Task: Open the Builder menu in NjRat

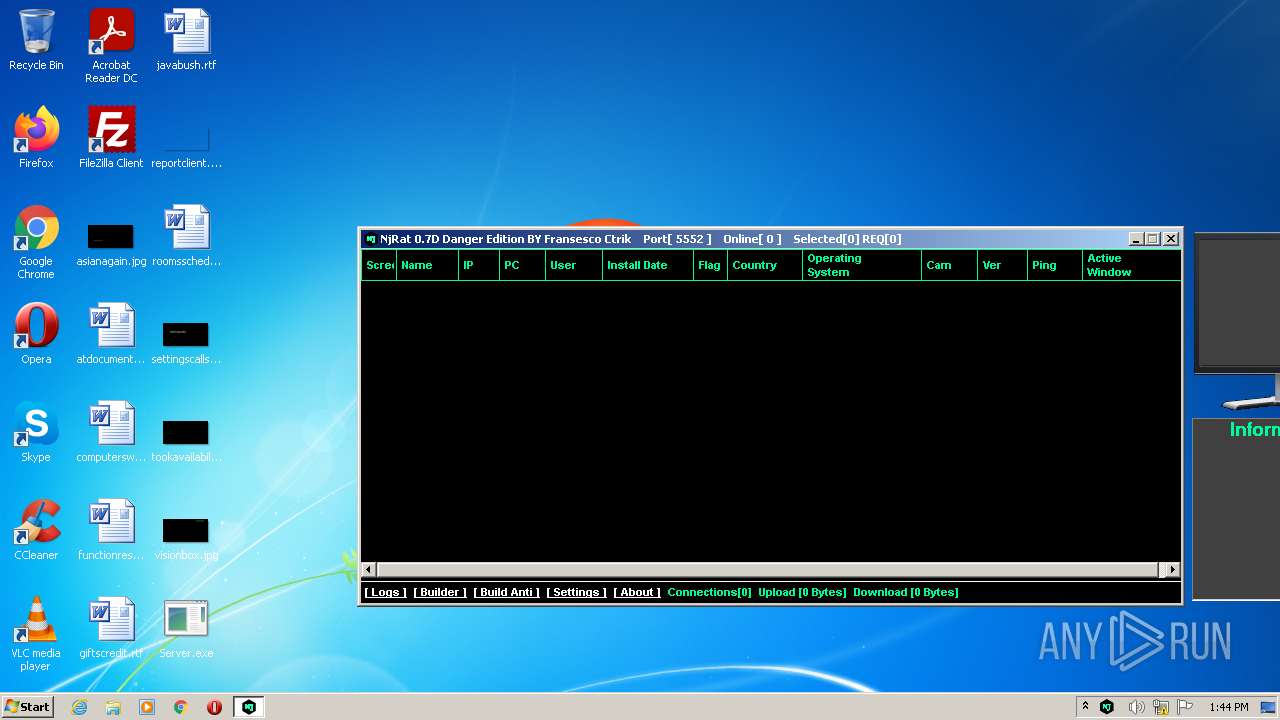Action: pyautogui.click(x=440, y=592)
